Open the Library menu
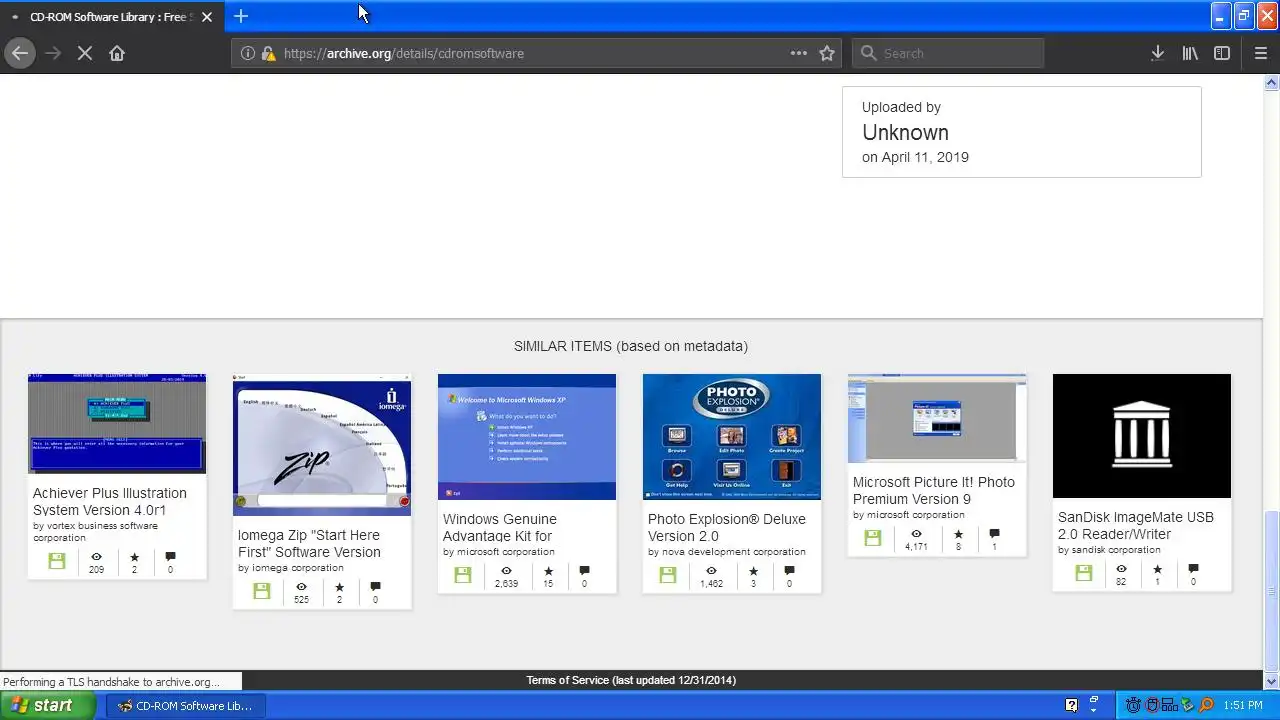Image resolution: width=1280 pixels, height=720 pixels. pyautogui.click(x=1190, y=53)
